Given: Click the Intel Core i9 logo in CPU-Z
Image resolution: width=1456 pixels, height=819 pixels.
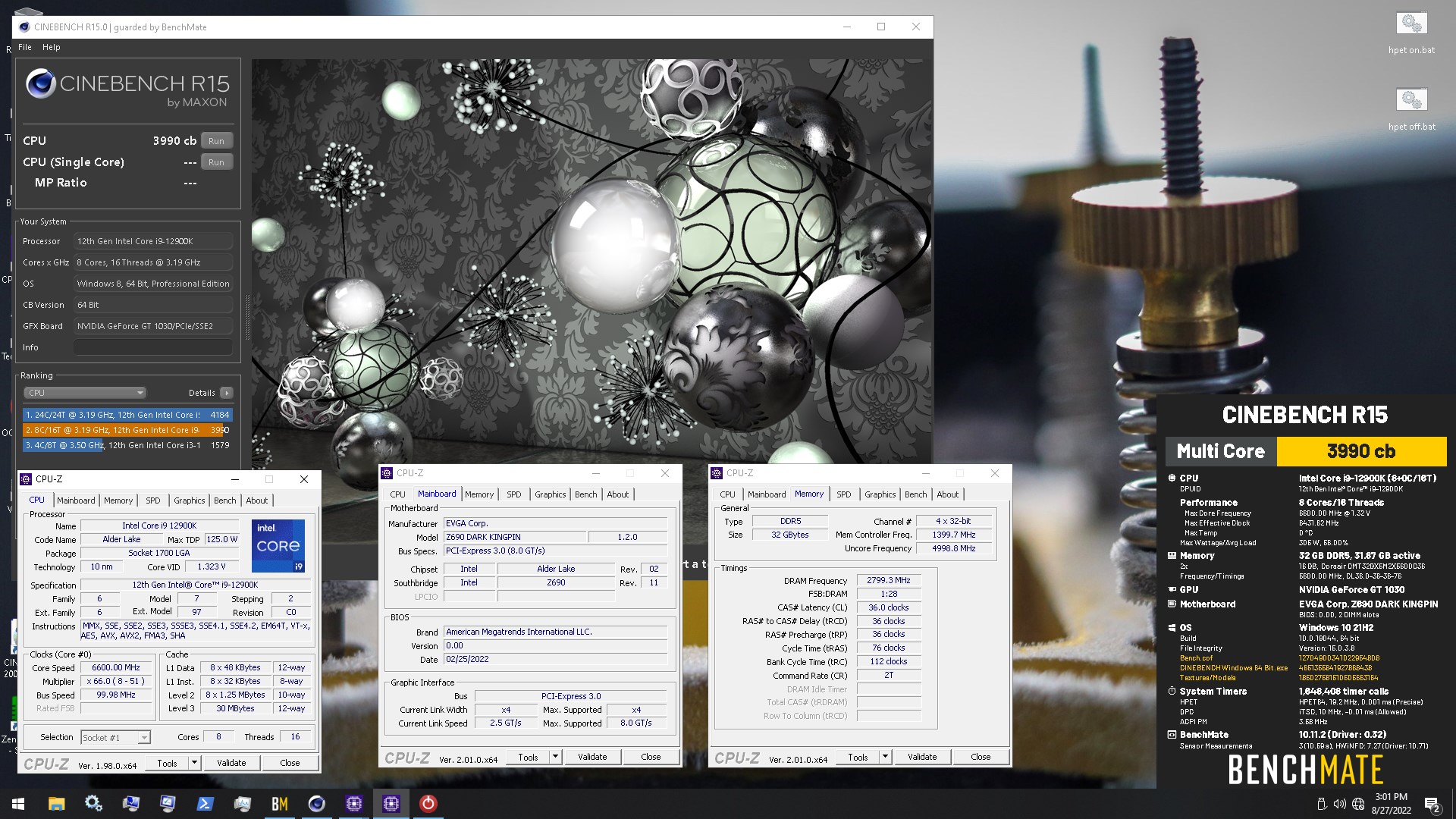Looking at the screenshot, I should 278,545.
